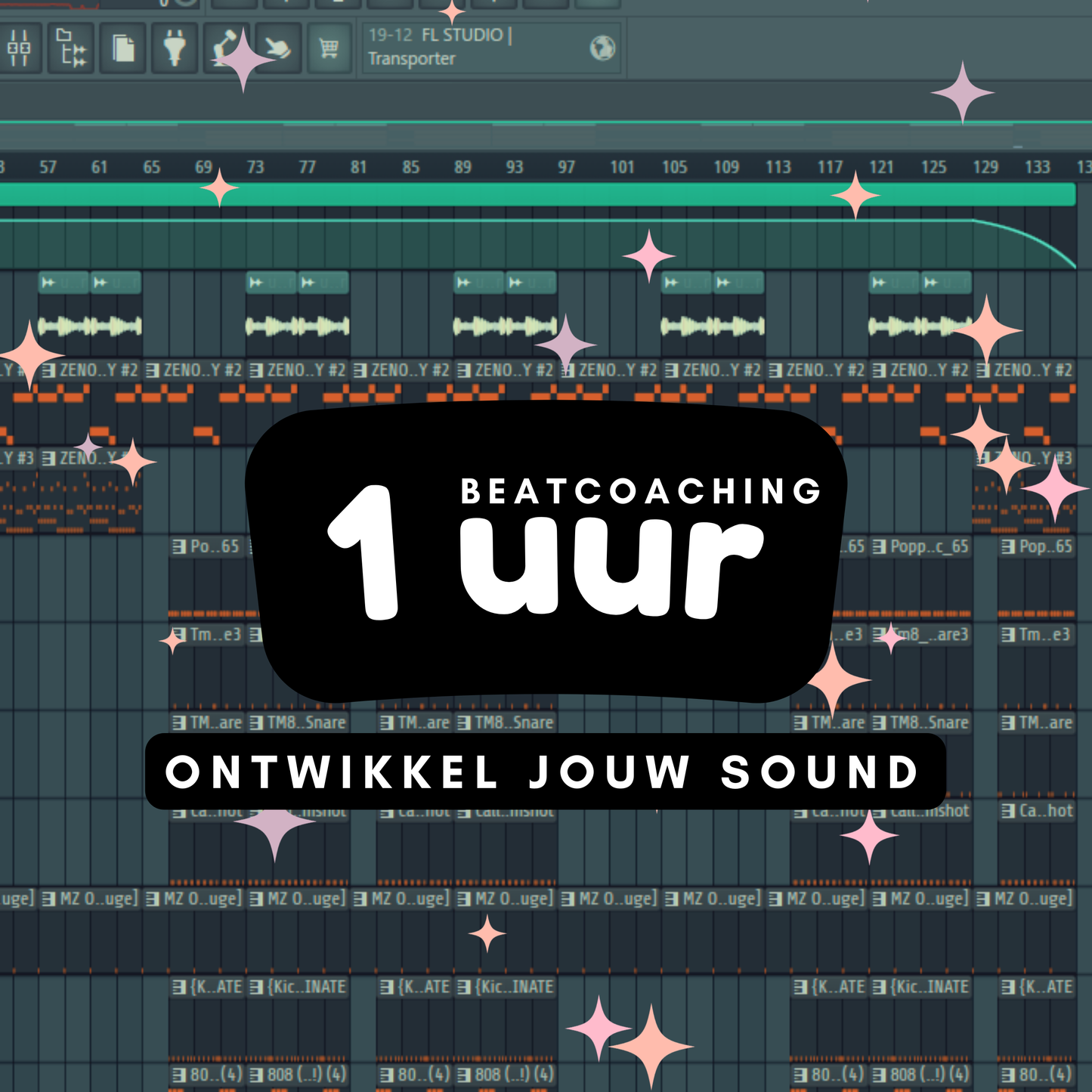Open the plugin database browser icon
Screen dimensions: 1092x1092
coord(70,49)
